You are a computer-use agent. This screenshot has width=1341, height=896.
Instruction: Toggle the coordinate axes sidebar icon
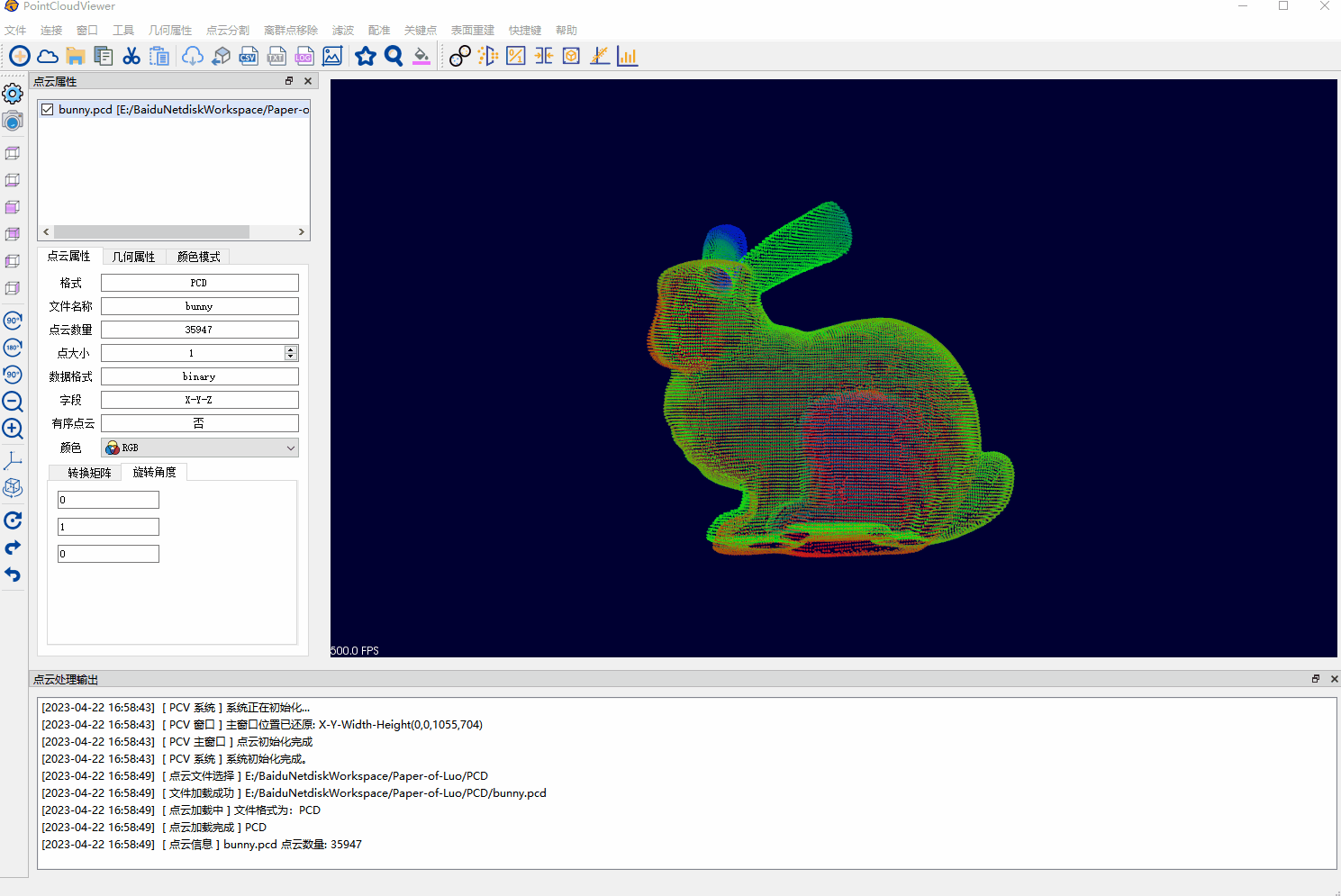tap(13, 461)
